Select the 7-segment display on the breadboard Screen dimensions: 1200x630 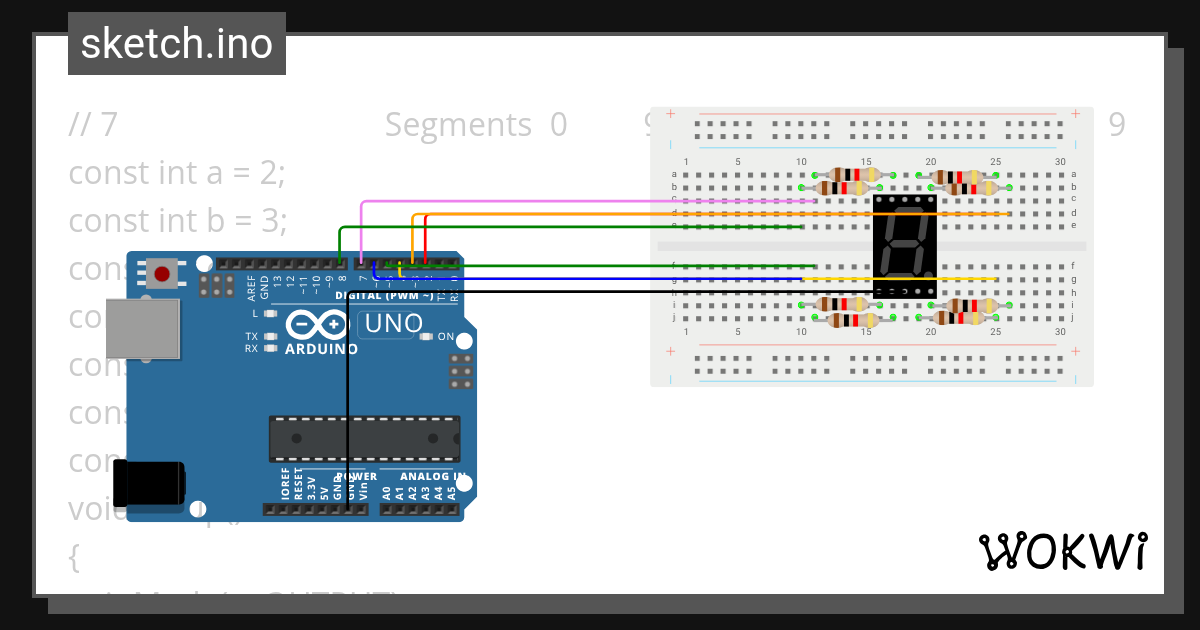pos(903,243)
